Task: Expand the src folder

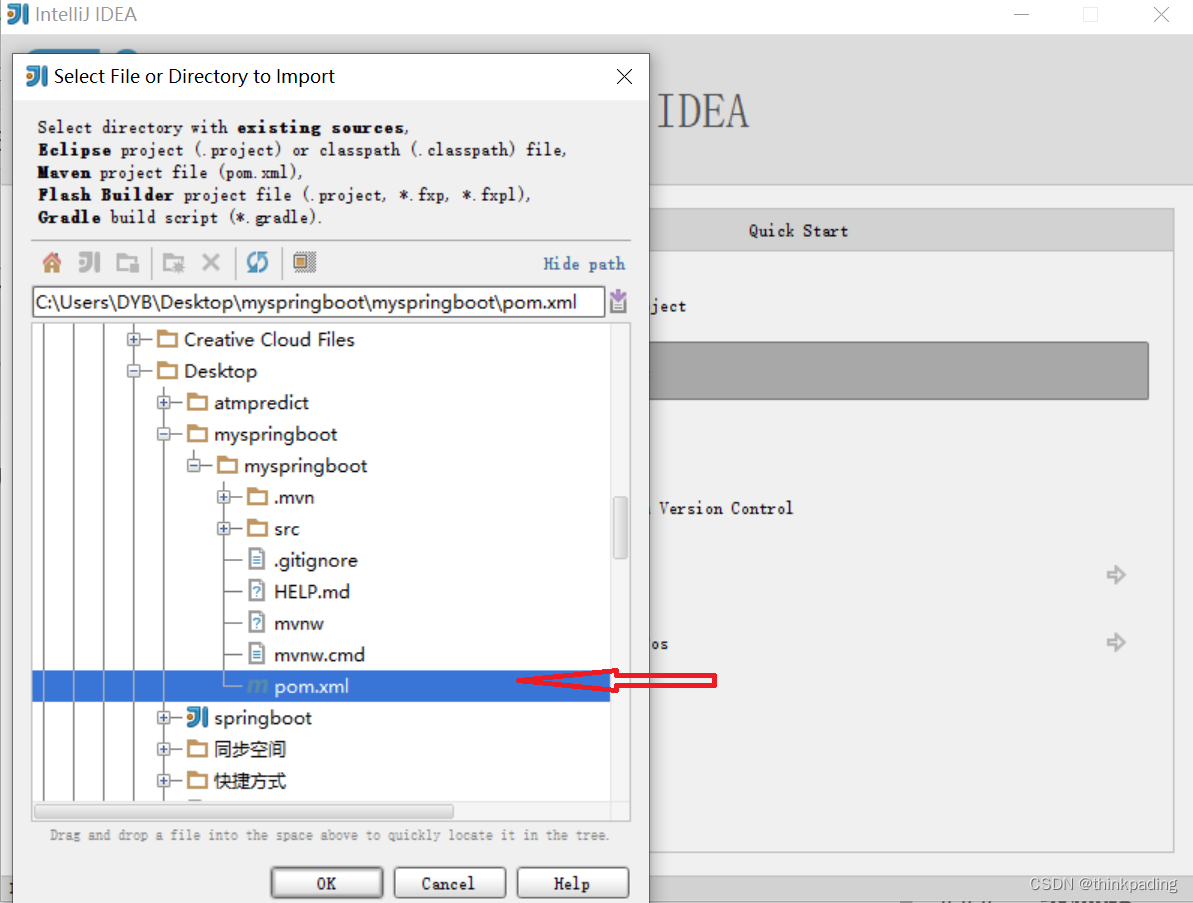Action: [x=224, y=529]
